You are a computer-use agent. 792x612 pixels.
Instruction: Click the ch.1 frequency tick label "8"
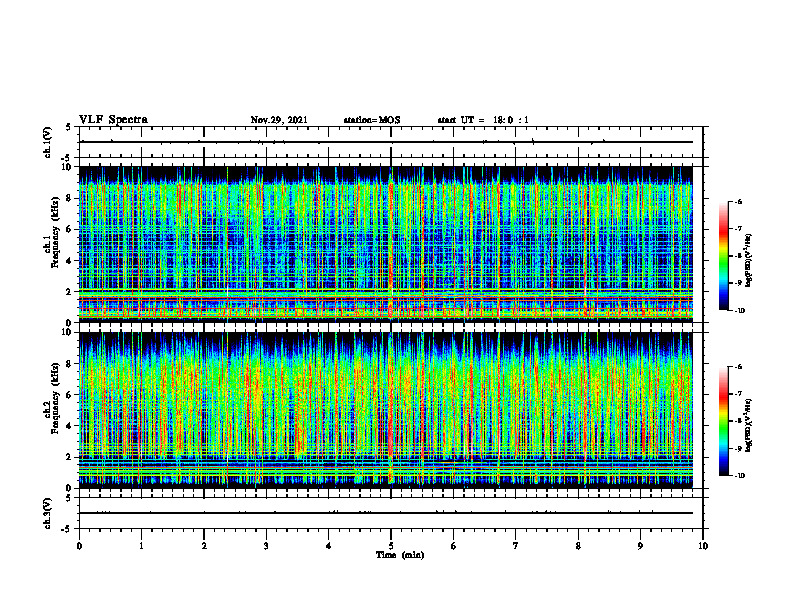pyautogui.click(x=70, y=198)
